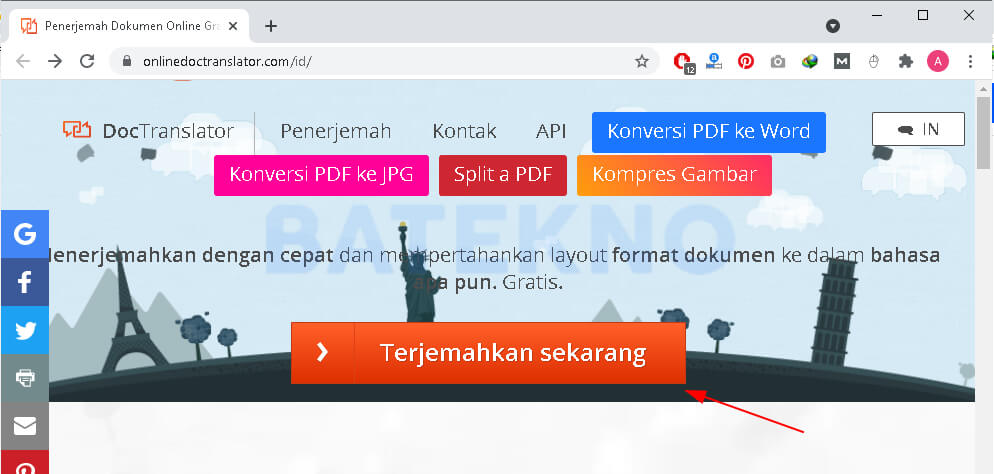Open the camera screenshot extension

click(x=778, y=61)
